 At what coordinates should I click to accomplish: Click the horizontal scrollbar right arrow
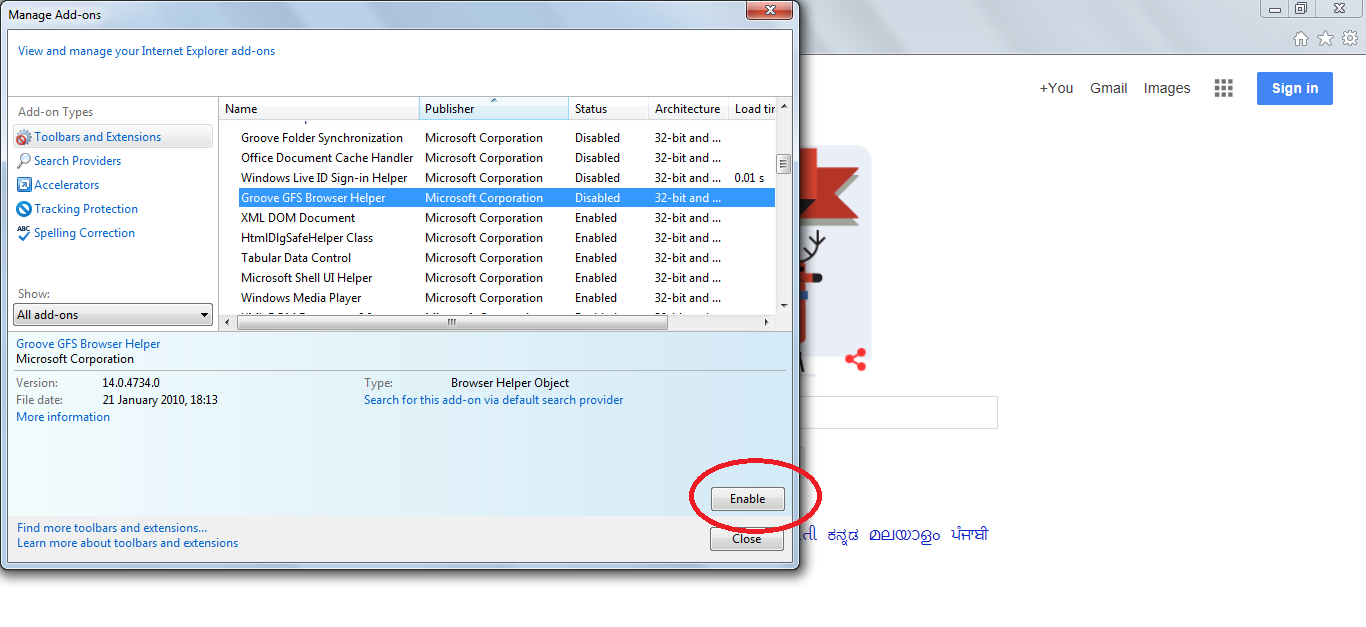[x=766, y=322]
